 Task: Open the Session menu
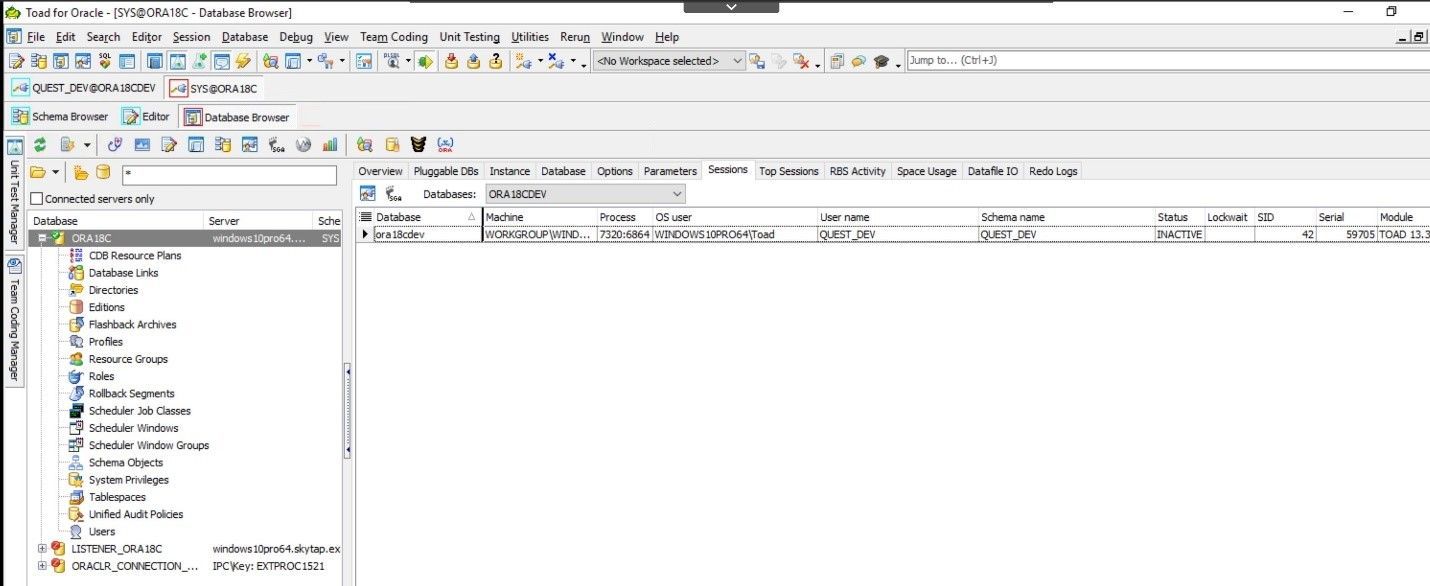pos(191,37)
